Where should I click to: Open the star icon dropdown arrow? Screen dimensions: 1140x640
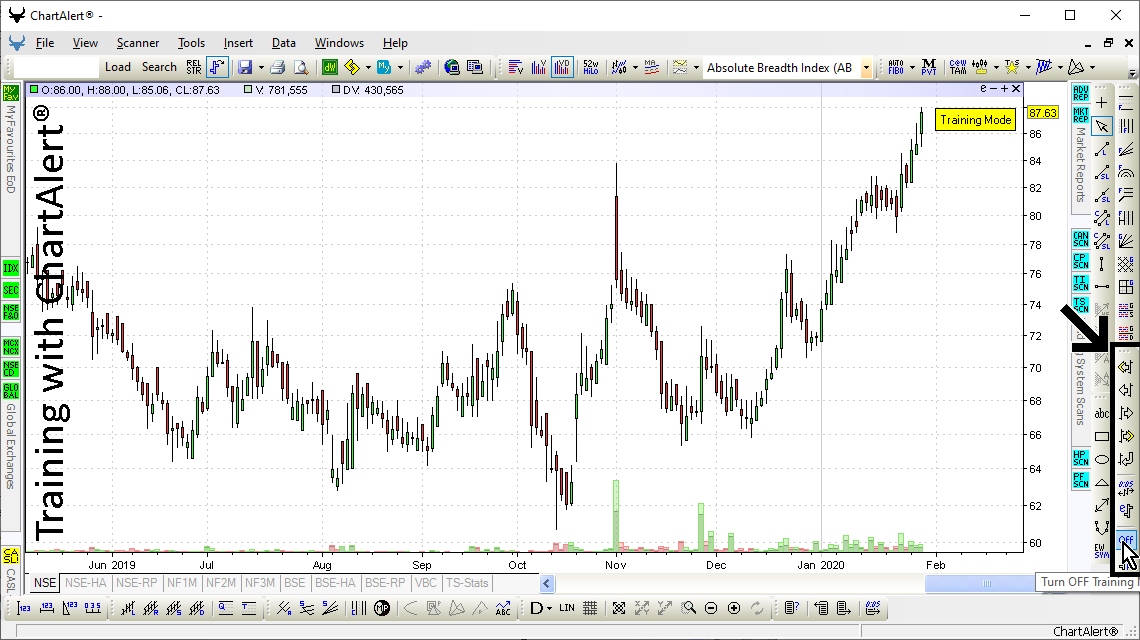(x=1028, y=68)
